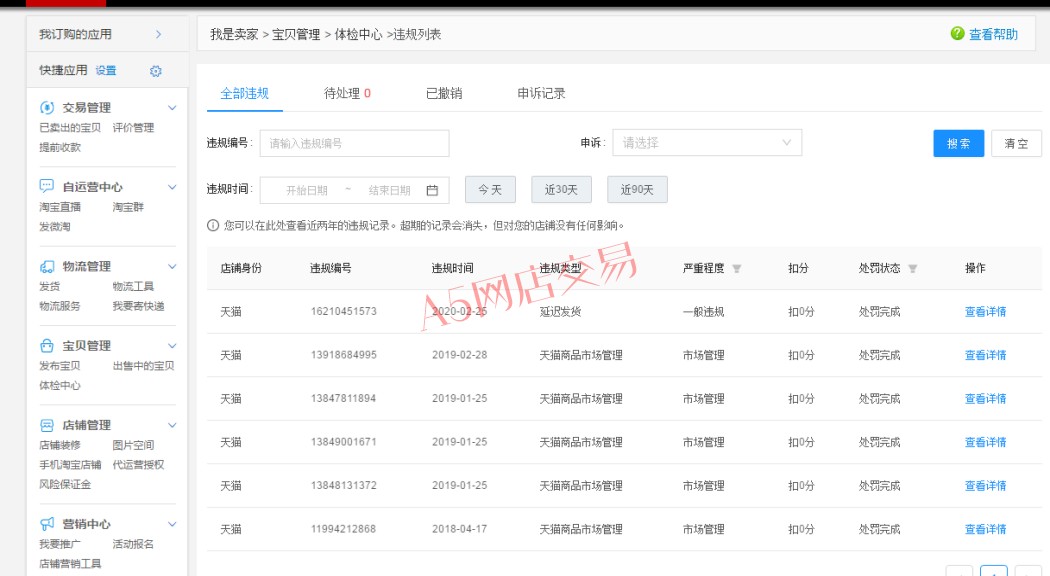
Task: Switch to the 全部违规 tab
Action: coord(244,93)
